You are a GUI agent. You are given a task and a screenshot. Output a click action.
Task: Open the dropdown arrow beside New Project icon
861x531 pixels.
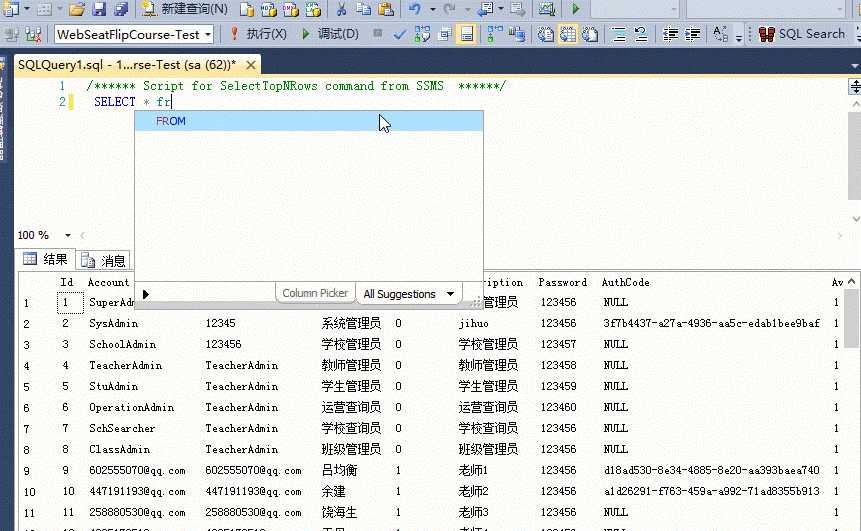[x=26, y=9]
